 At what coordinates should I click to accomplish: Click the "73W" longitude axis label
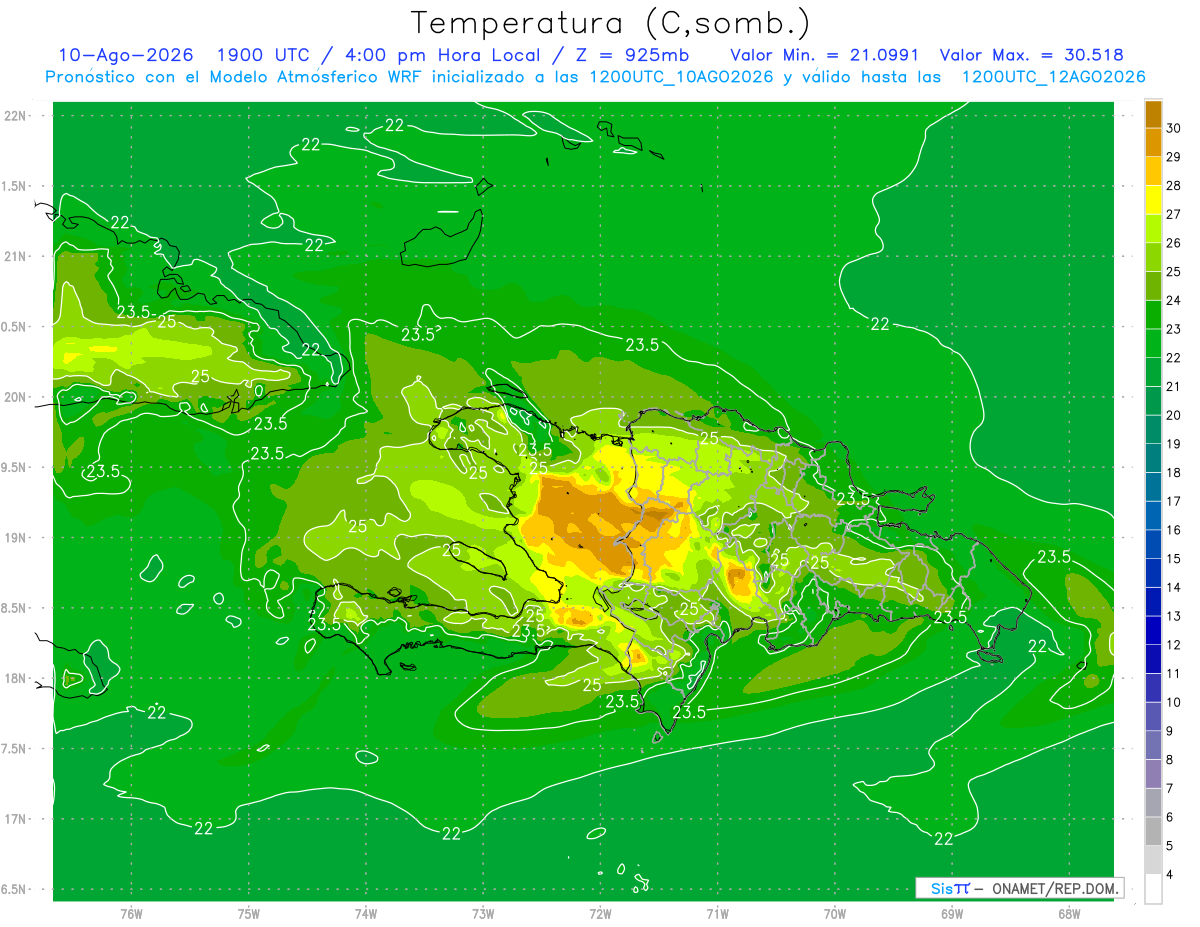click(x=483, y=913)
